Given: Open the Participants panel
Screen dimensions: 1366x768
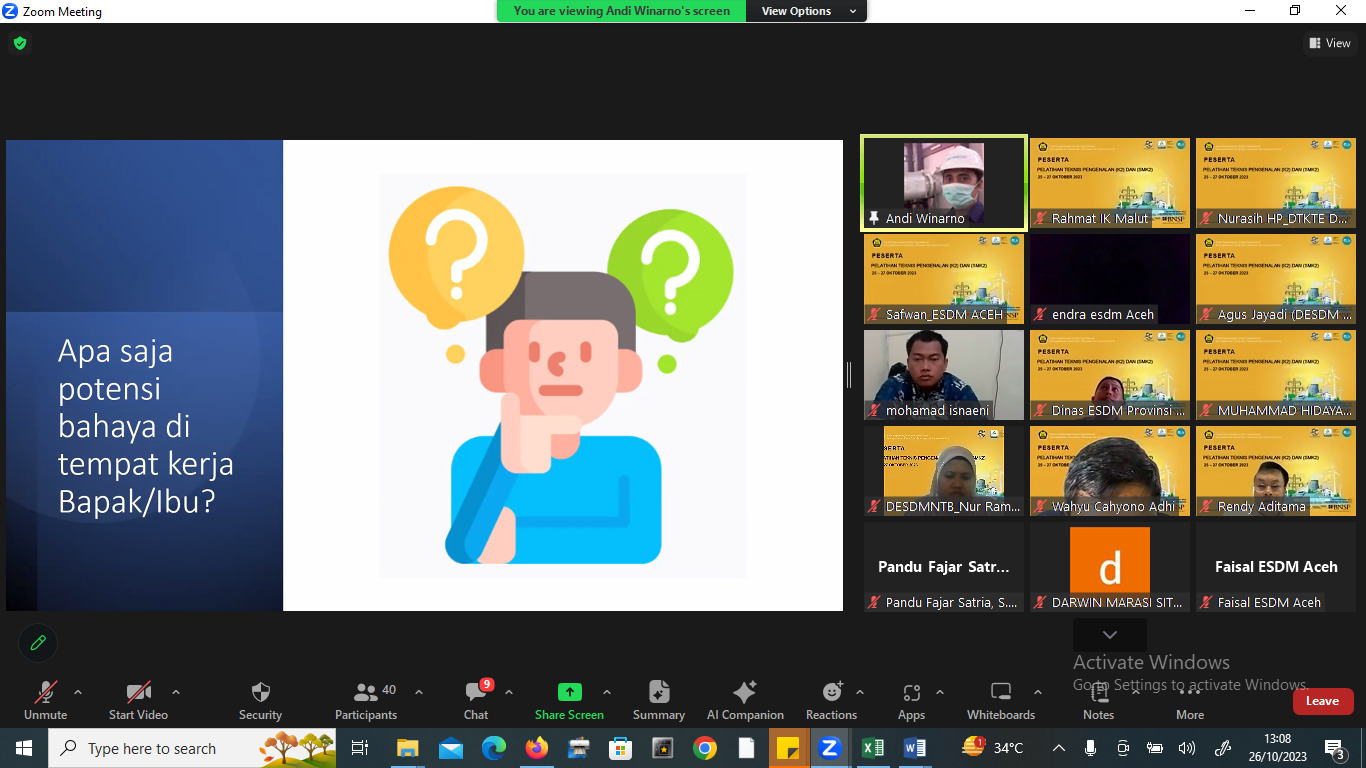Looking at the screenshot, I should tap(366, 692).
